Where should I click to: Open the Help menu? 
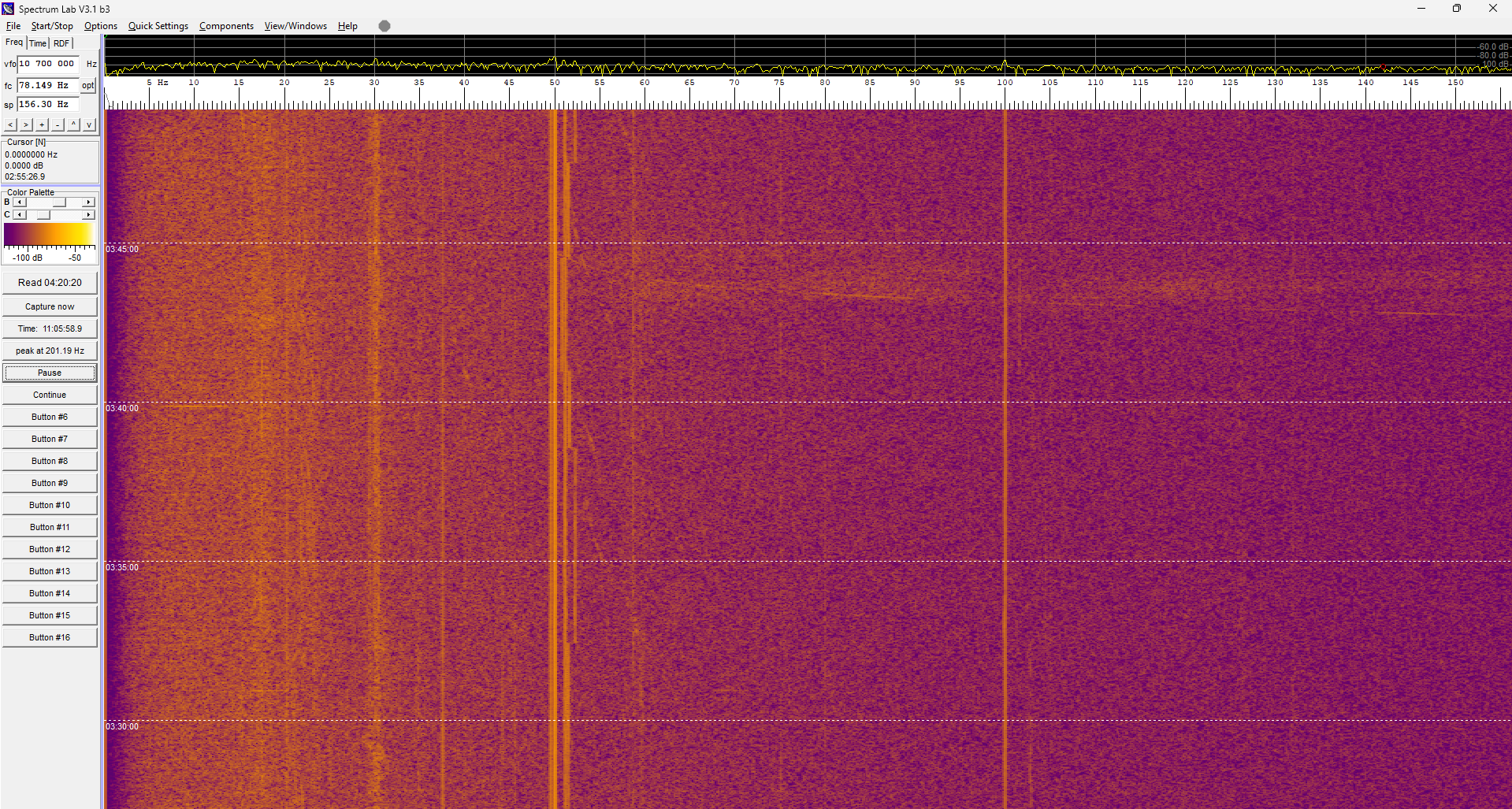click(347, 26)
